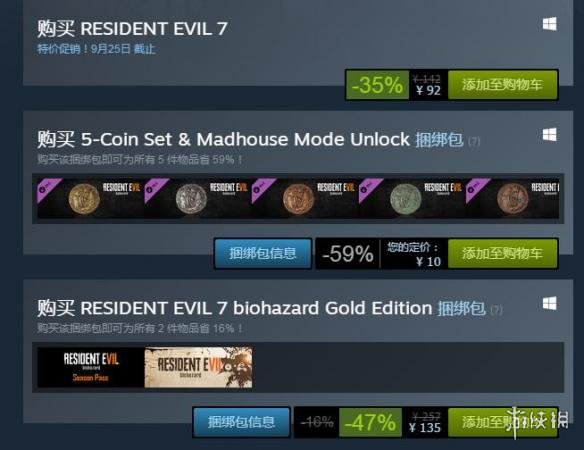Image resolution: width=584 pixels, height=450 pixels.
Task: Click Windows icon on Gold Edition row
Action: (x=549, y=303)
